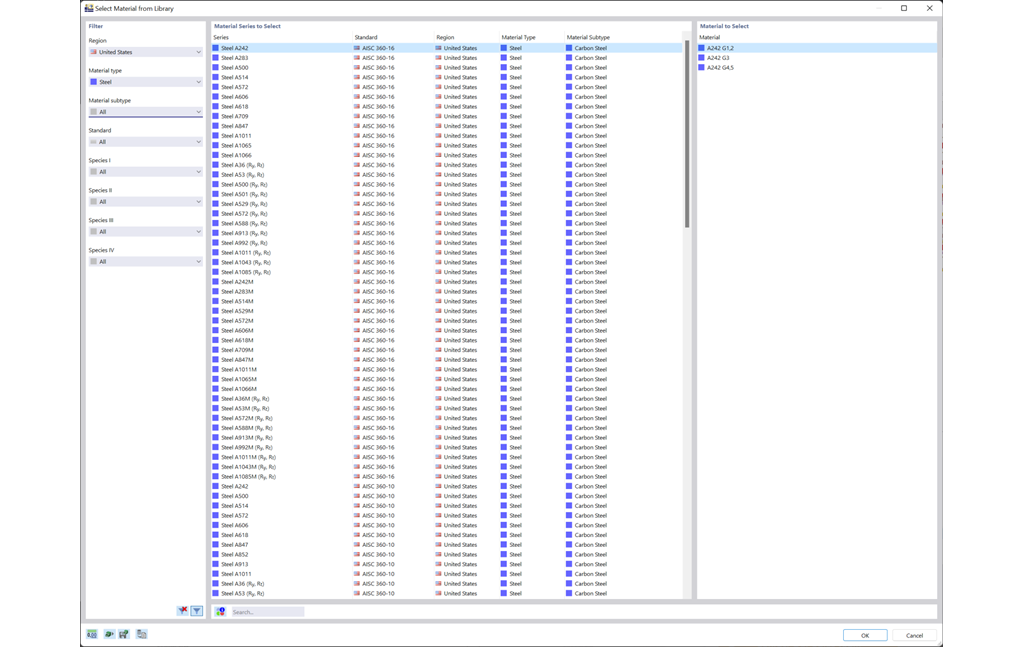Open the Species II dropdown
This screenshot has height=647, width=1024.
coord(146,202)
